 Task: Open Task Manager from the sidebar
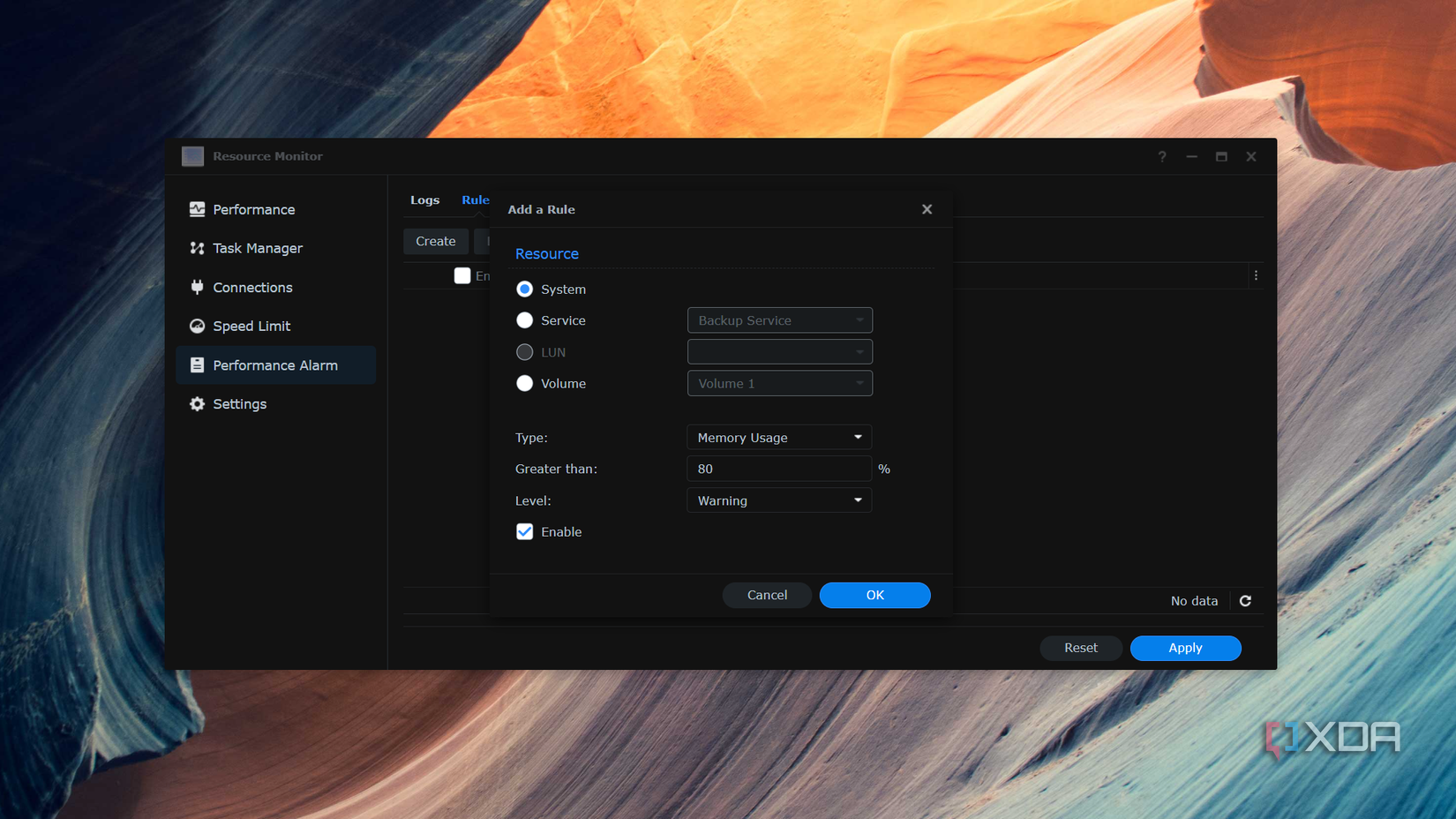click(276, 248)
